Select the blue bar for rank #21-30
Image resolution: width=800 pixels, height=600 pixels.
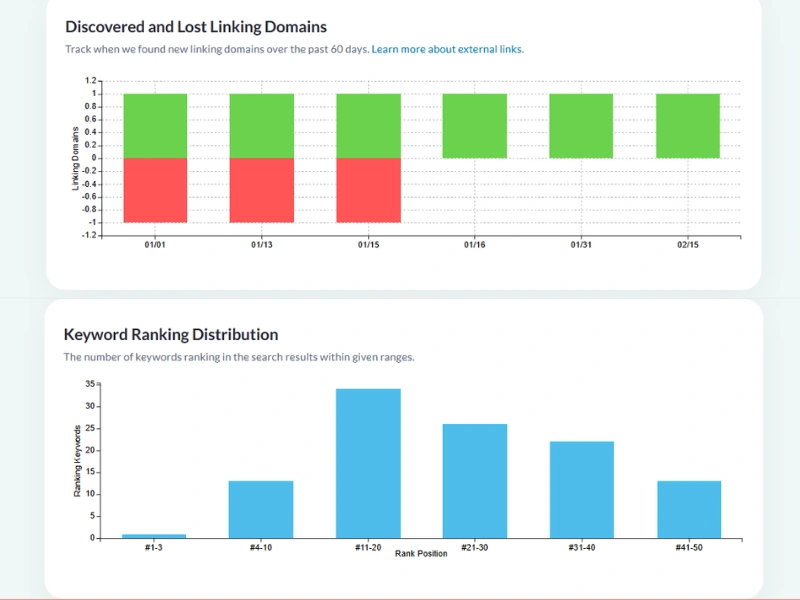475,481
